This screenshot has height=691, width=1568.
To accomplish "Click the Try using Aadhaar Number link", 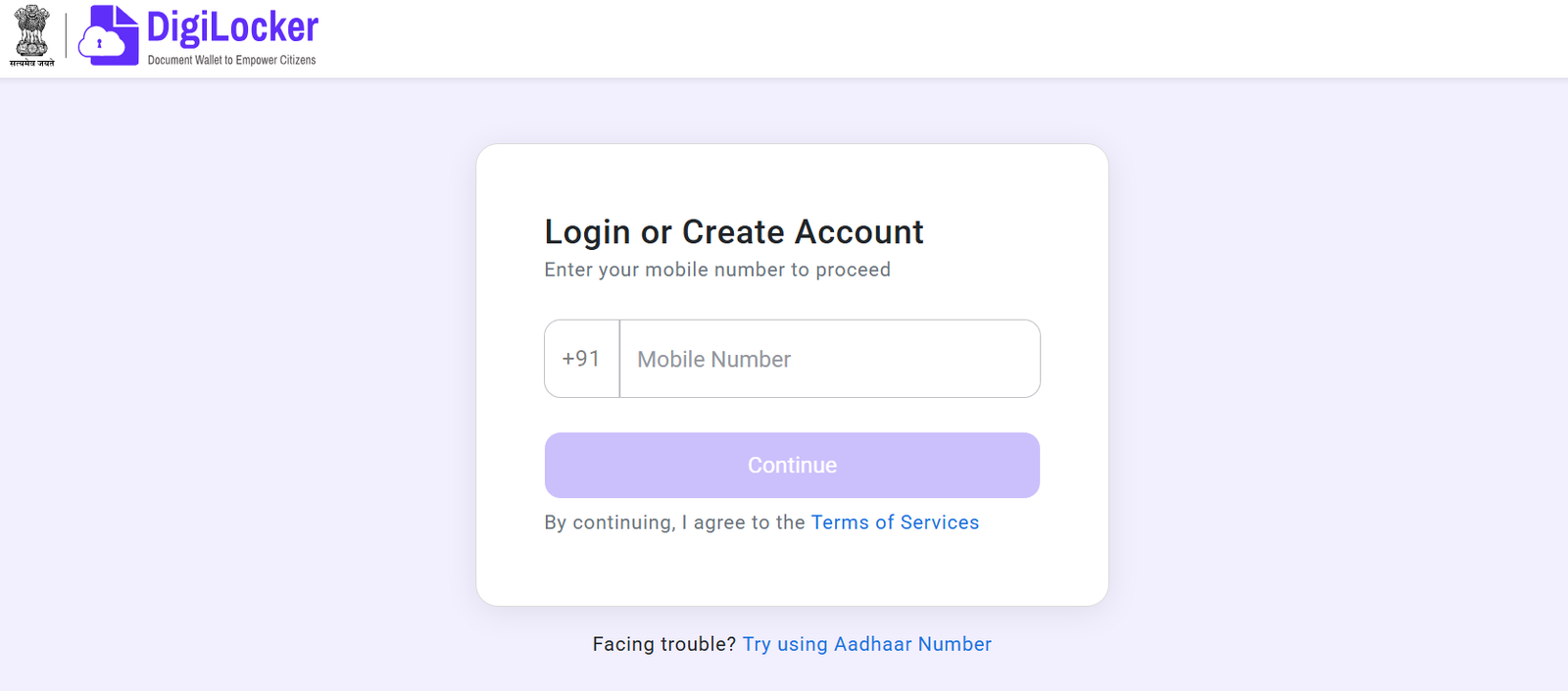I will 866,644.
